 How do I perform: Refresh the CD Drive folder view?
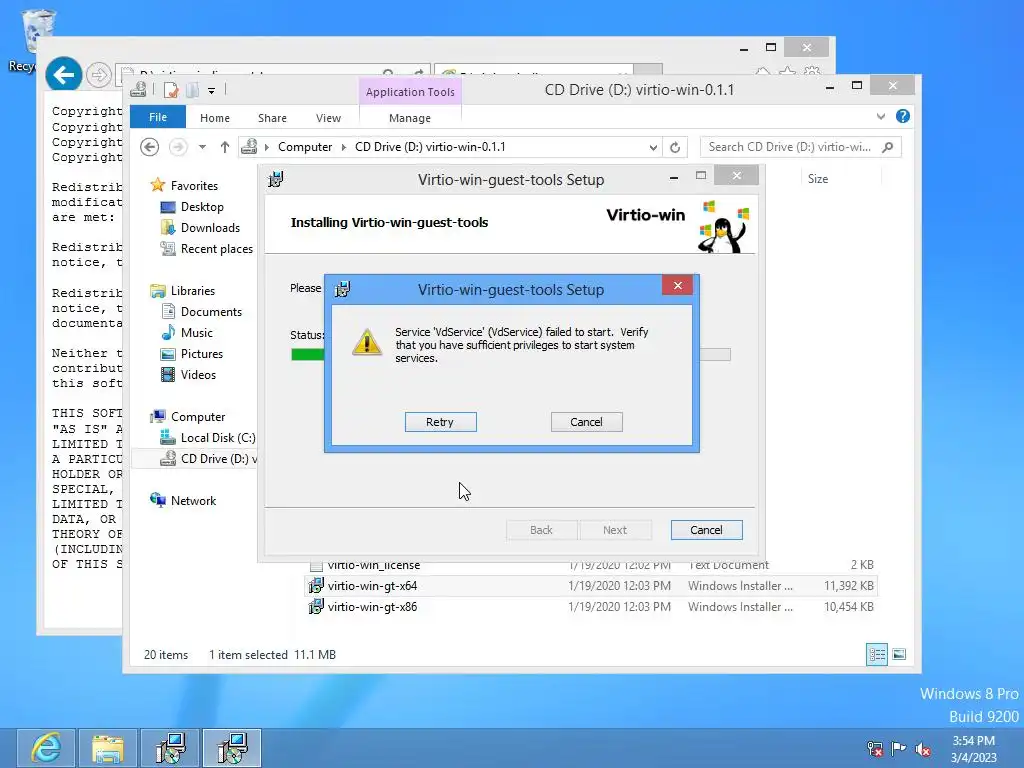(x=675, y=147)
